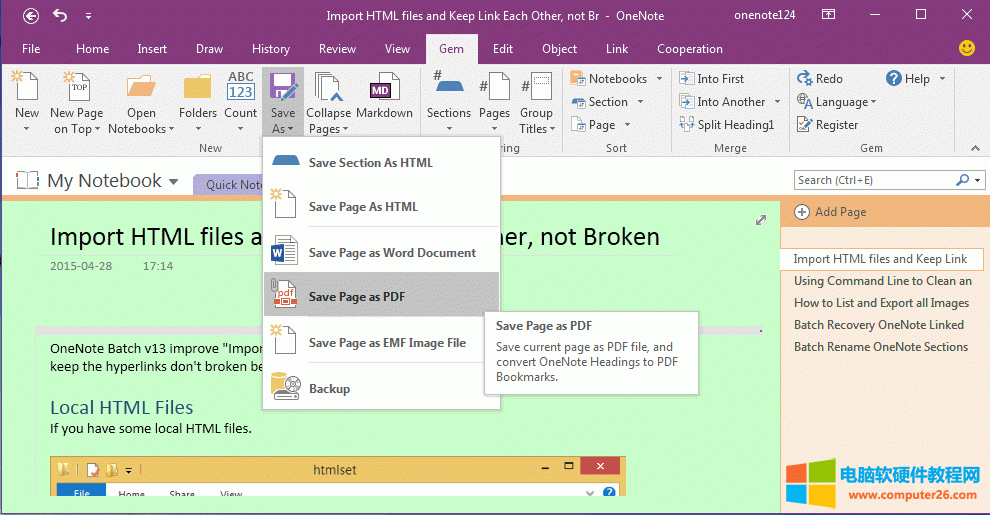Click the Local HTML Files heading
Screen dimensions: 990x515
(122, 408)
